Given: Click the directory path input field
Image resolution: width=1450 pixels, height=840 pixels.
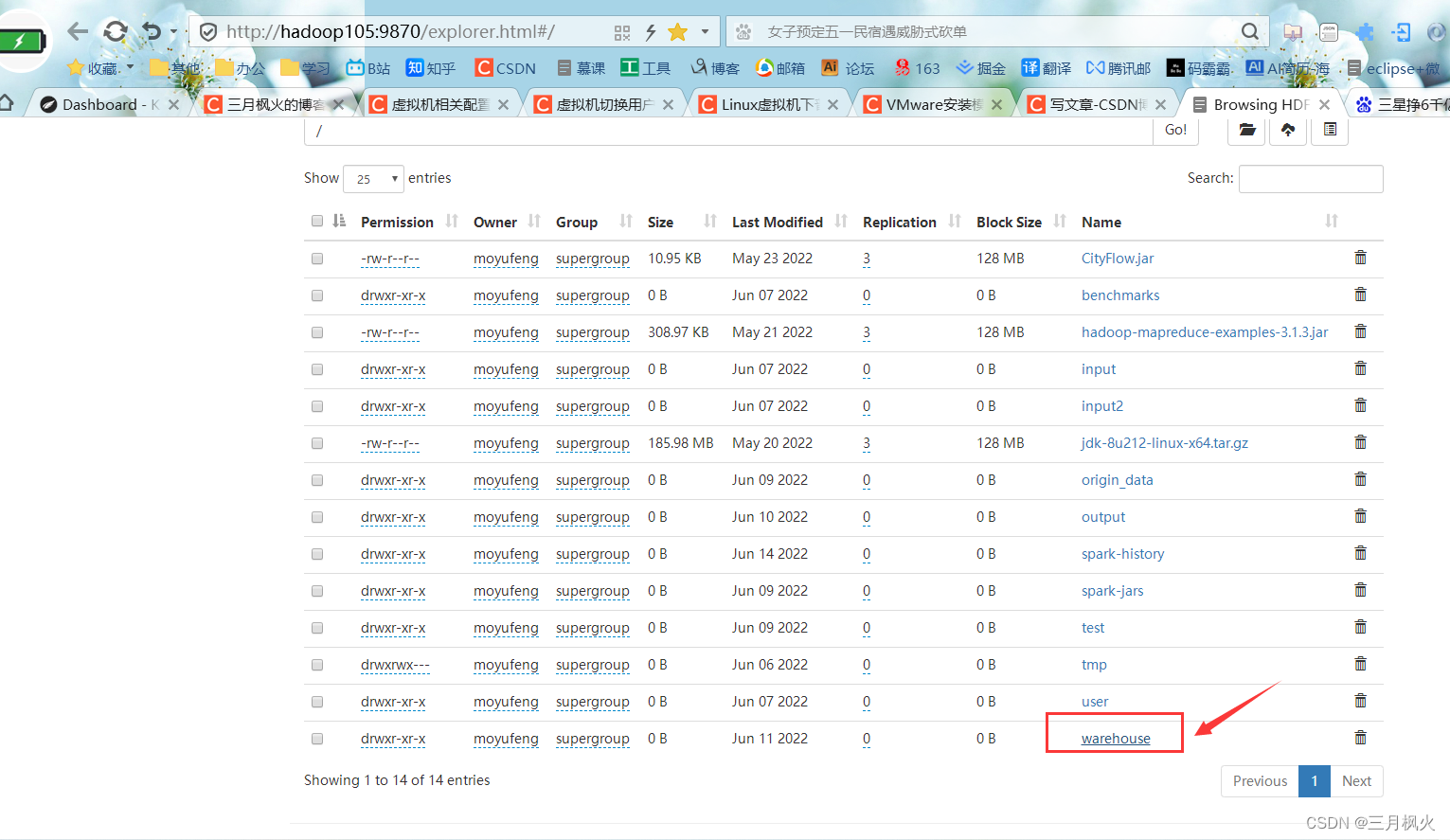Looking at the screenshot, I should 728,131.
